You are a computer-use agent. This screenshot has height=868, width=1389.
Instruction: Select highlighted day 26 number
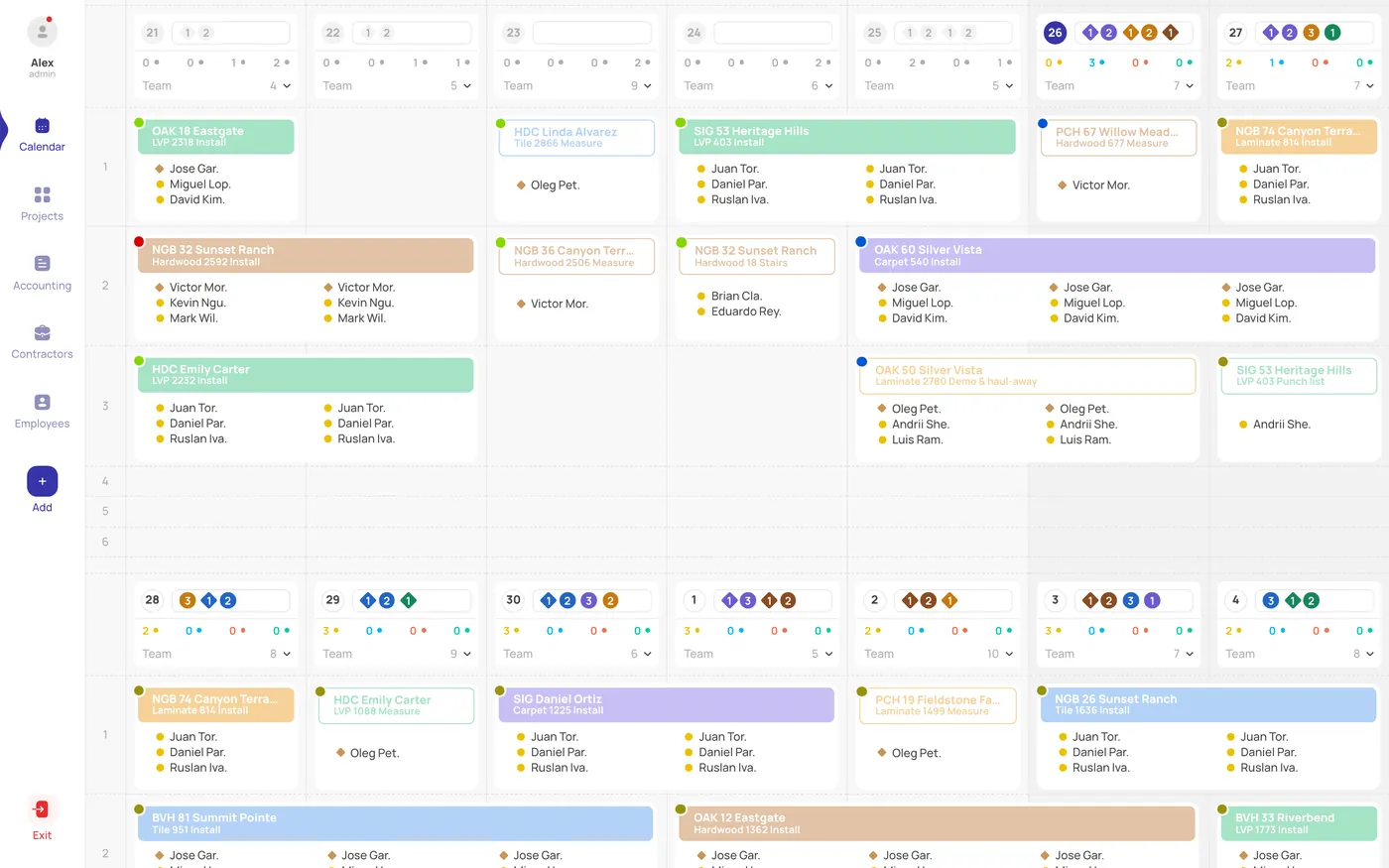[1055, 33]
